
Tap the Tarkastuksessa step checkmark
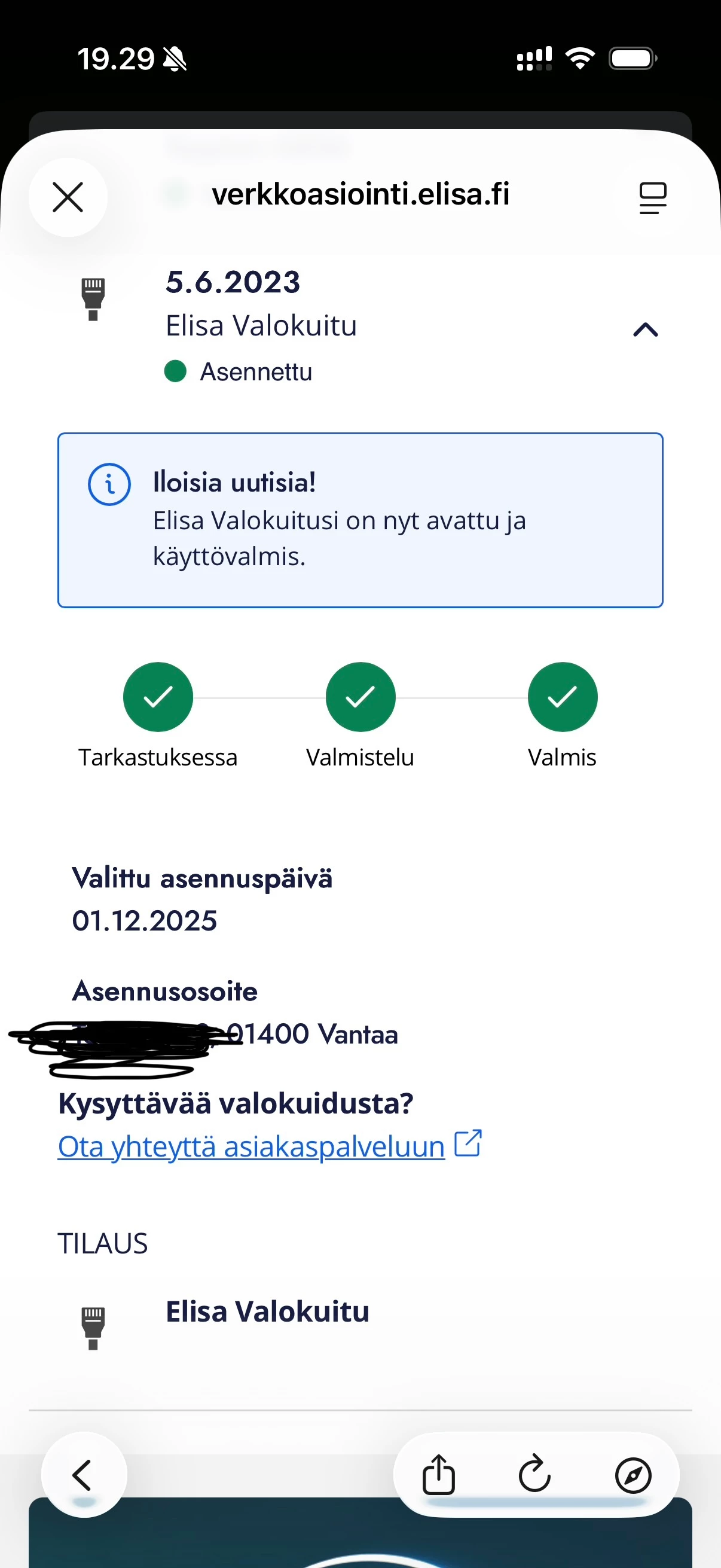pos(158,696)
